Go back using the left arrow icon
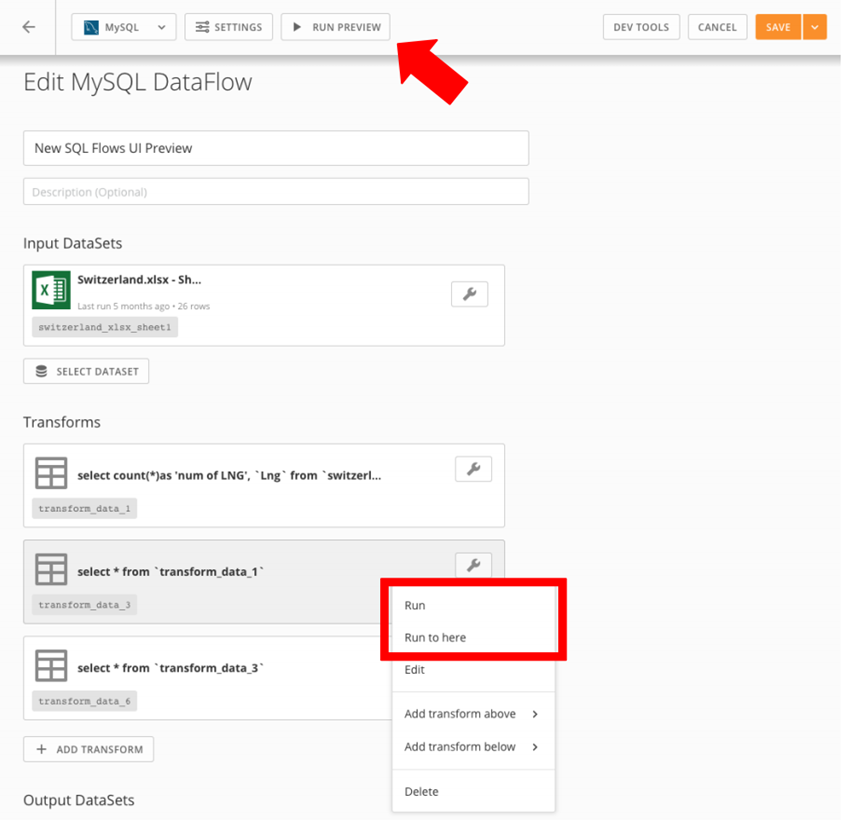Image resolution: width=850 pixels, height=820 pixels. point(28,27)
